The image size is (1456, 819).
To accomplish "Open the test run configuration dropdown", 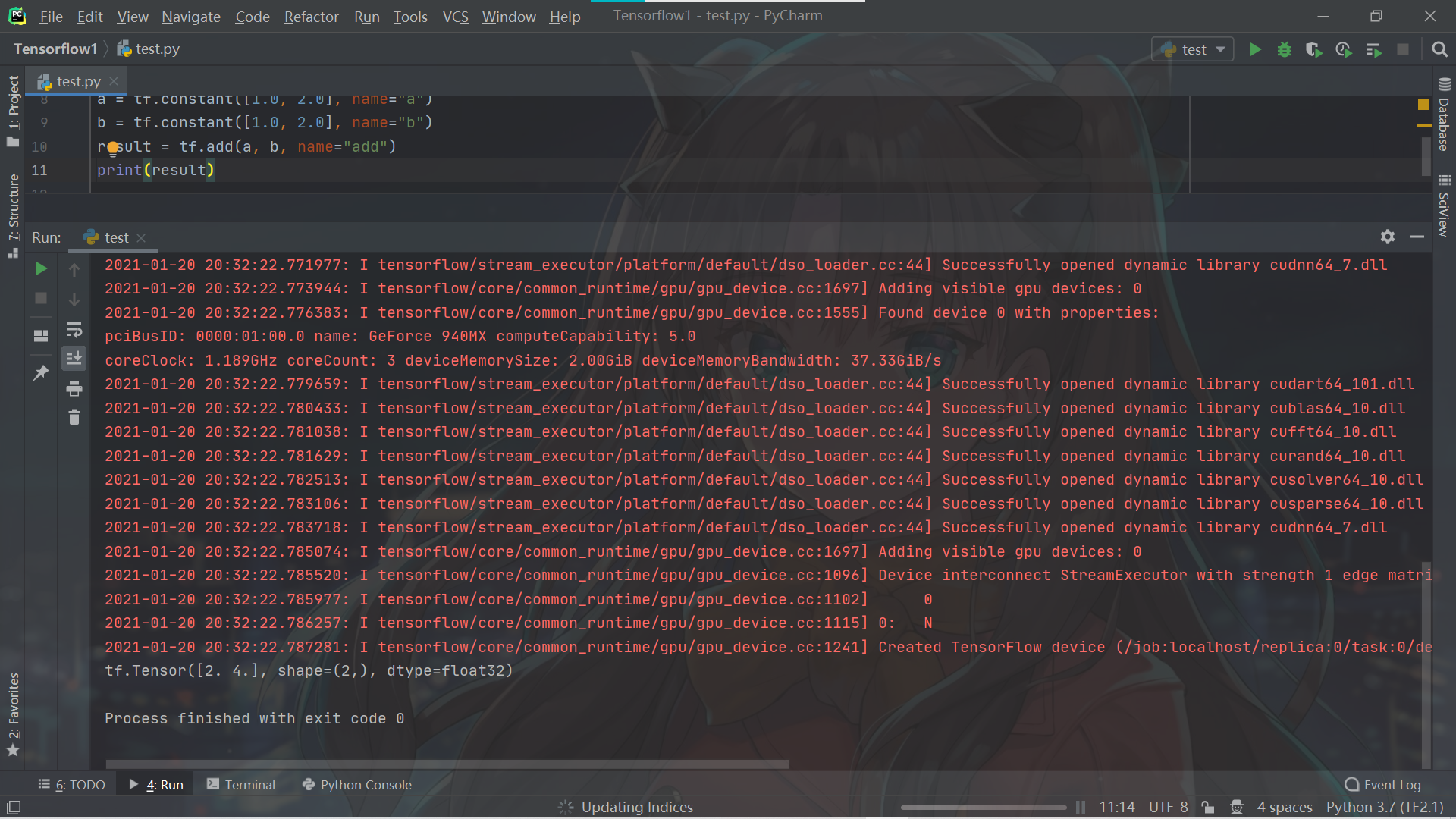I will click(x=1193, y=50).
